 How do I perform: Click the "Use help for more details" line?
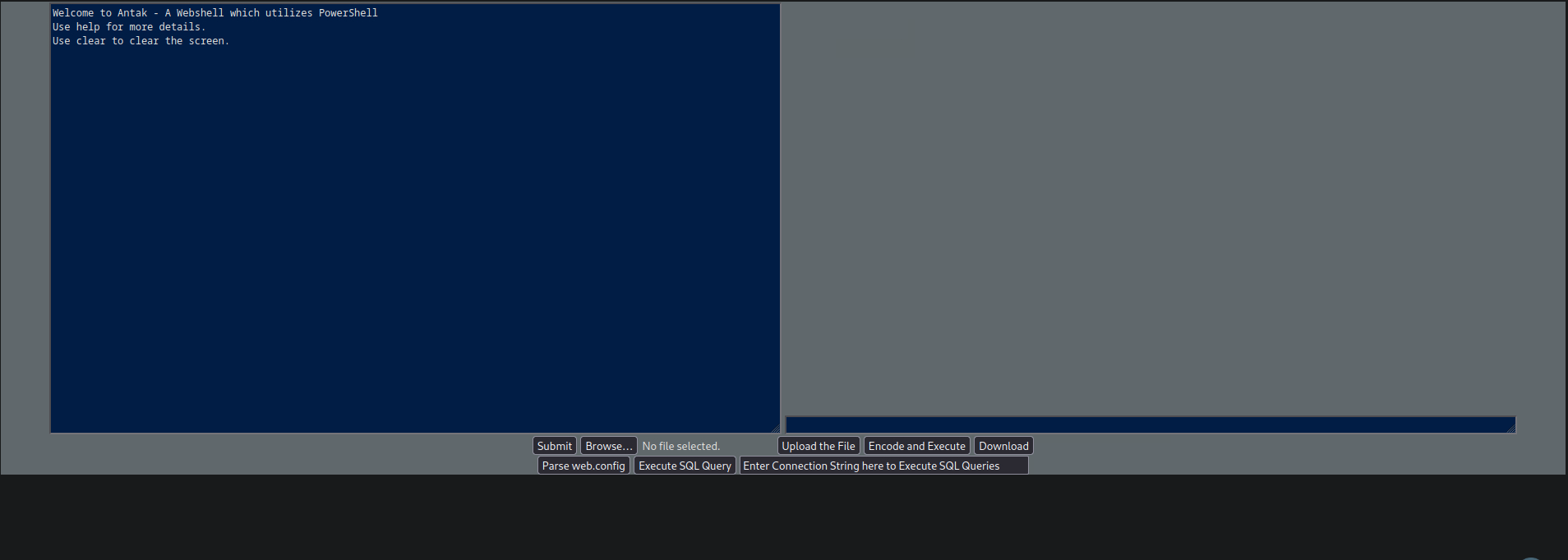(129, 27)
